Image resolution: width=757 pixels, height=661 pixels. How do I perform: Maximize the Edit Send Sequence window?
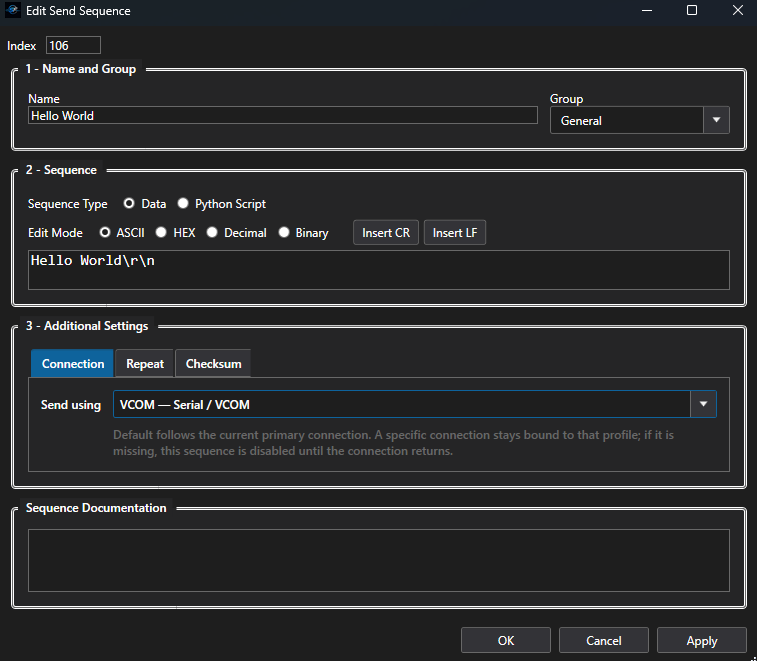pyautogui.click(x=691, y=10)
